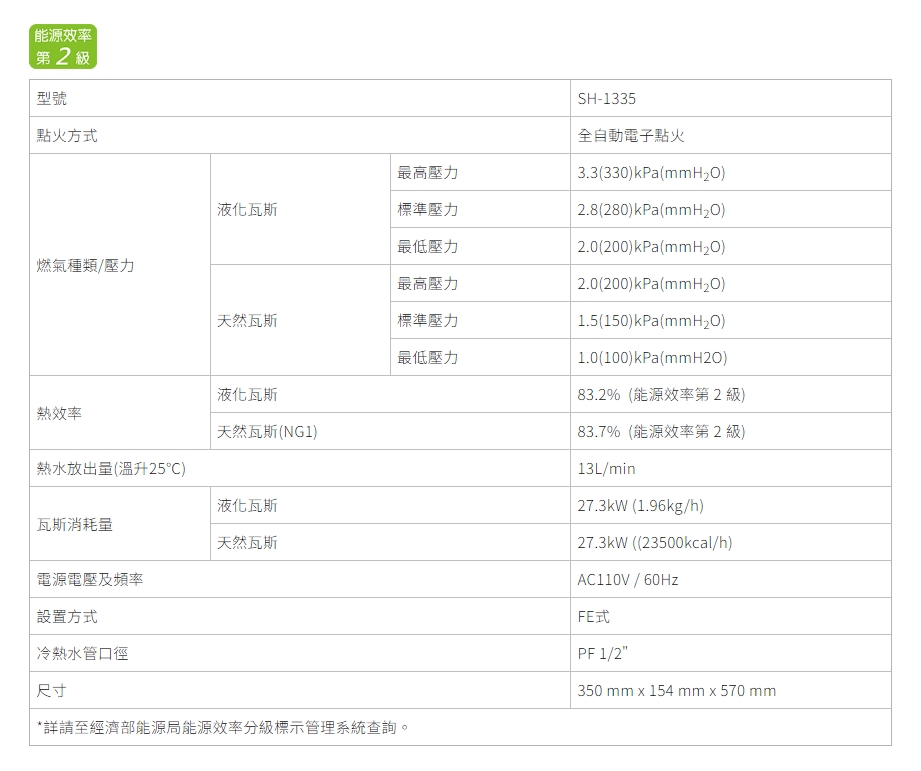Click the green 能源效率 第2級 badge
The image size is (921, 771).
63,47
